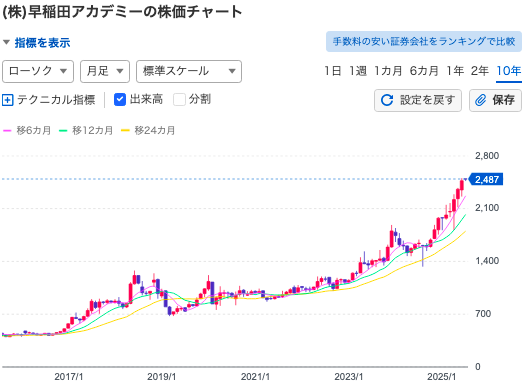Image resolution: width=523 pixels, height=388 pixels.
Task: Select the 1カ月 time range
Action: [x=388, y=71]
